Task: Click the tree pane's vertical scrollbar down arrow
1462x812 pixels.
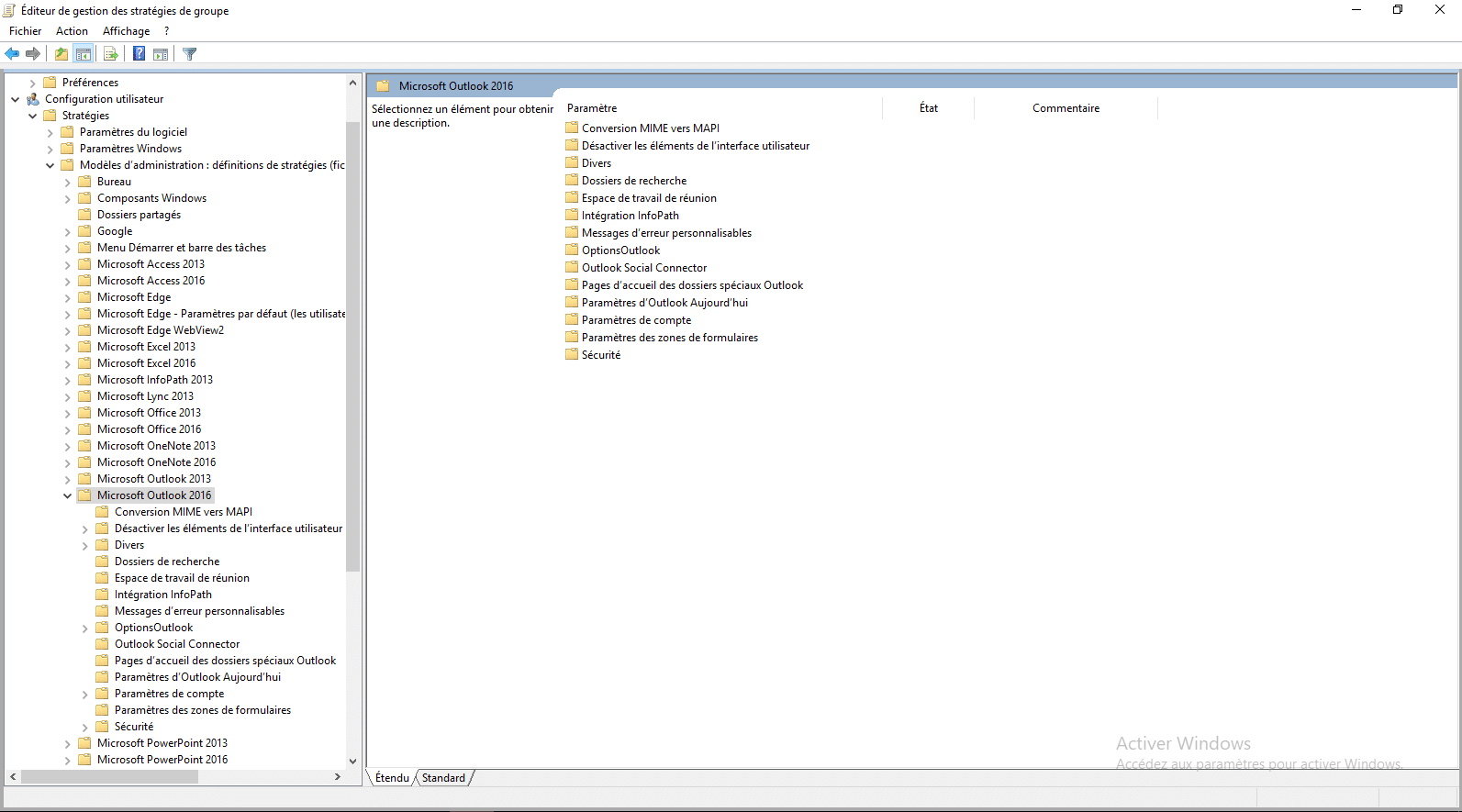Action: (352, 761)
